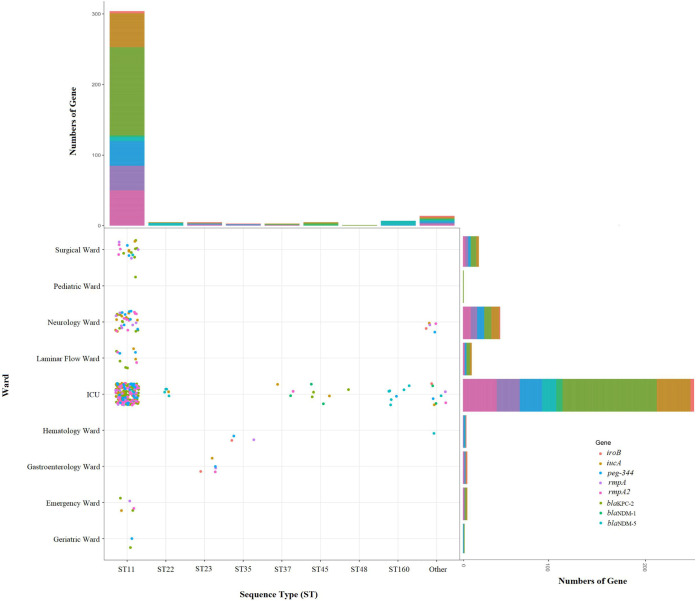Click the blaNDM-5 legend entry
Image resolution: width=696 pixels, height=601 pixels.
click(x=617, y=523)
